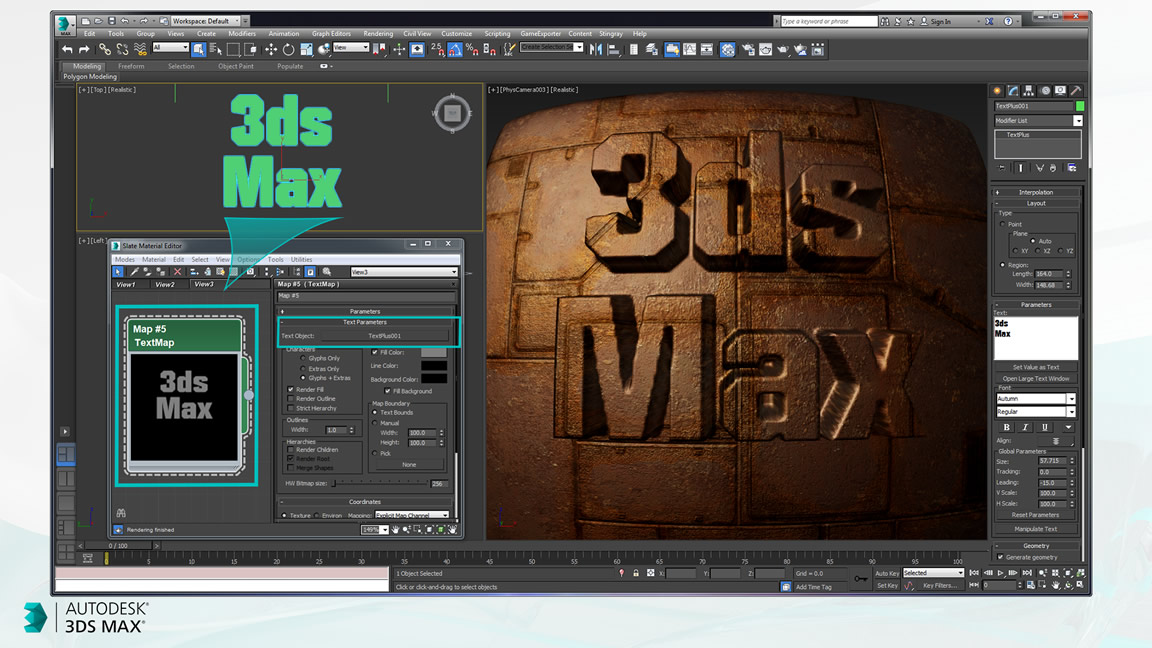The width and height of the screenshot is (1152, 648).
Task: Switch to View2 tab in material editor
Action: pyautogui.click(x=165, y=284)
